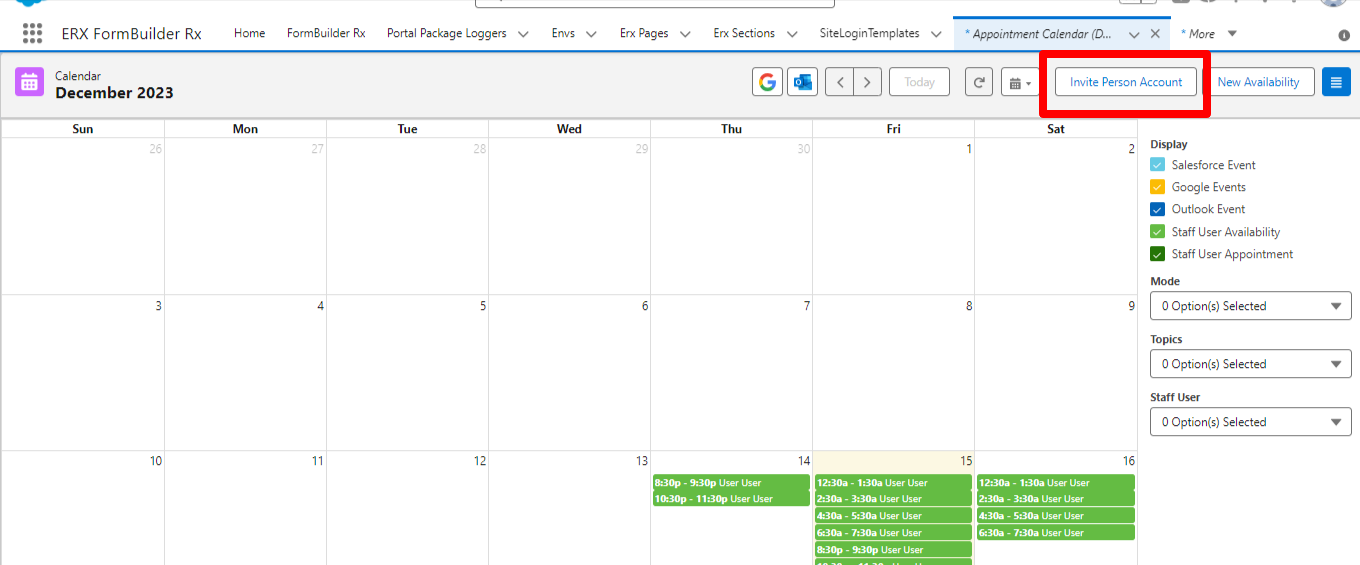Click the Invite Person Account button
This screenshot has height=565, width=1360.
click(x=1126, y=82)
